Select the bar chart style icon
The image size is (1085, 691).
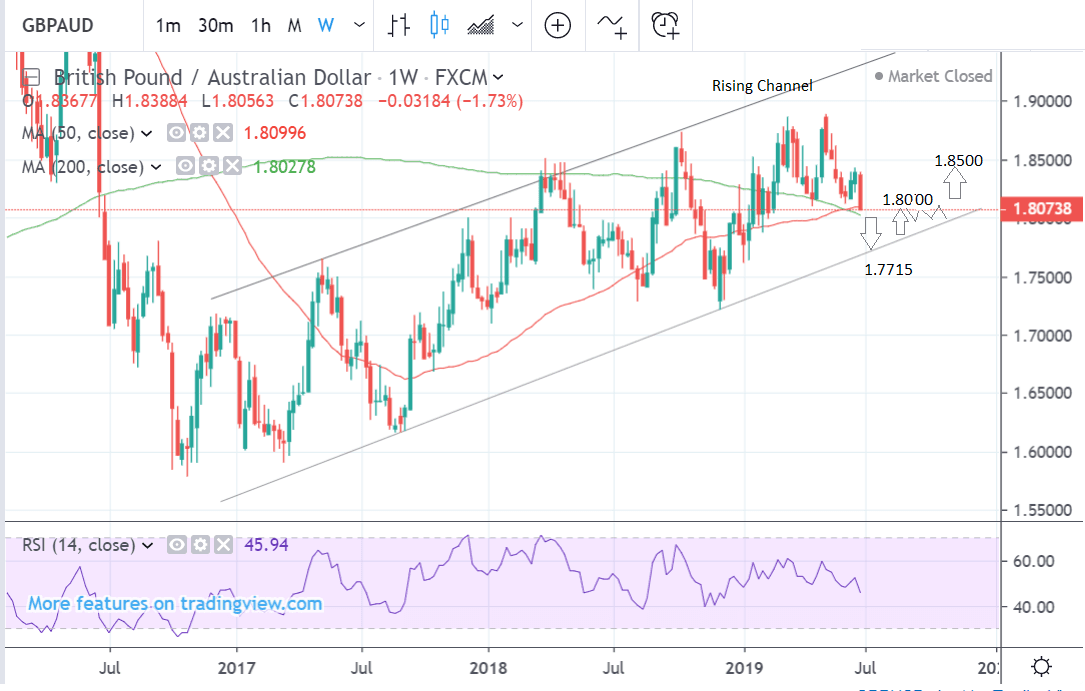click(400, 25)
